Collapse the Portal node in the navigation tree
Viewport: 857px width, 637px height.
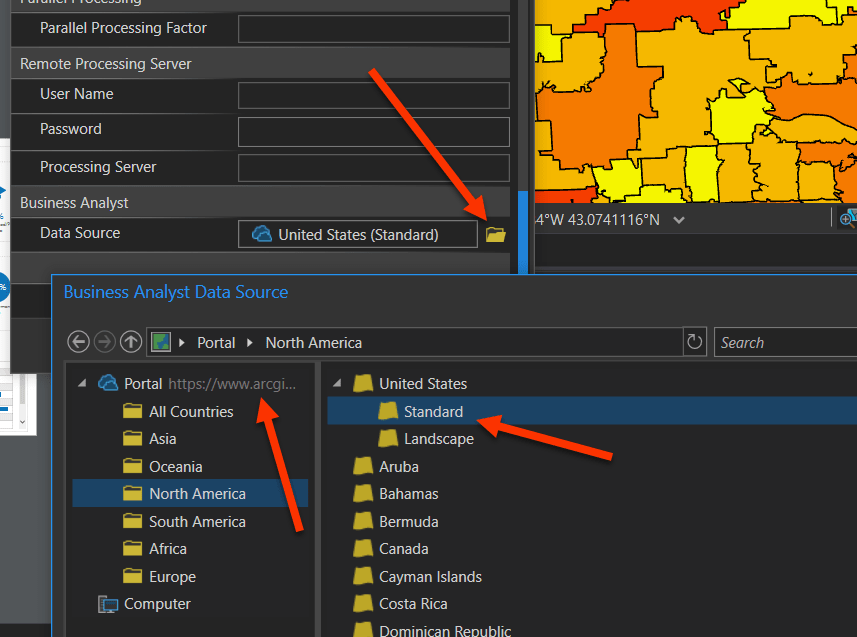click(84, 381)
